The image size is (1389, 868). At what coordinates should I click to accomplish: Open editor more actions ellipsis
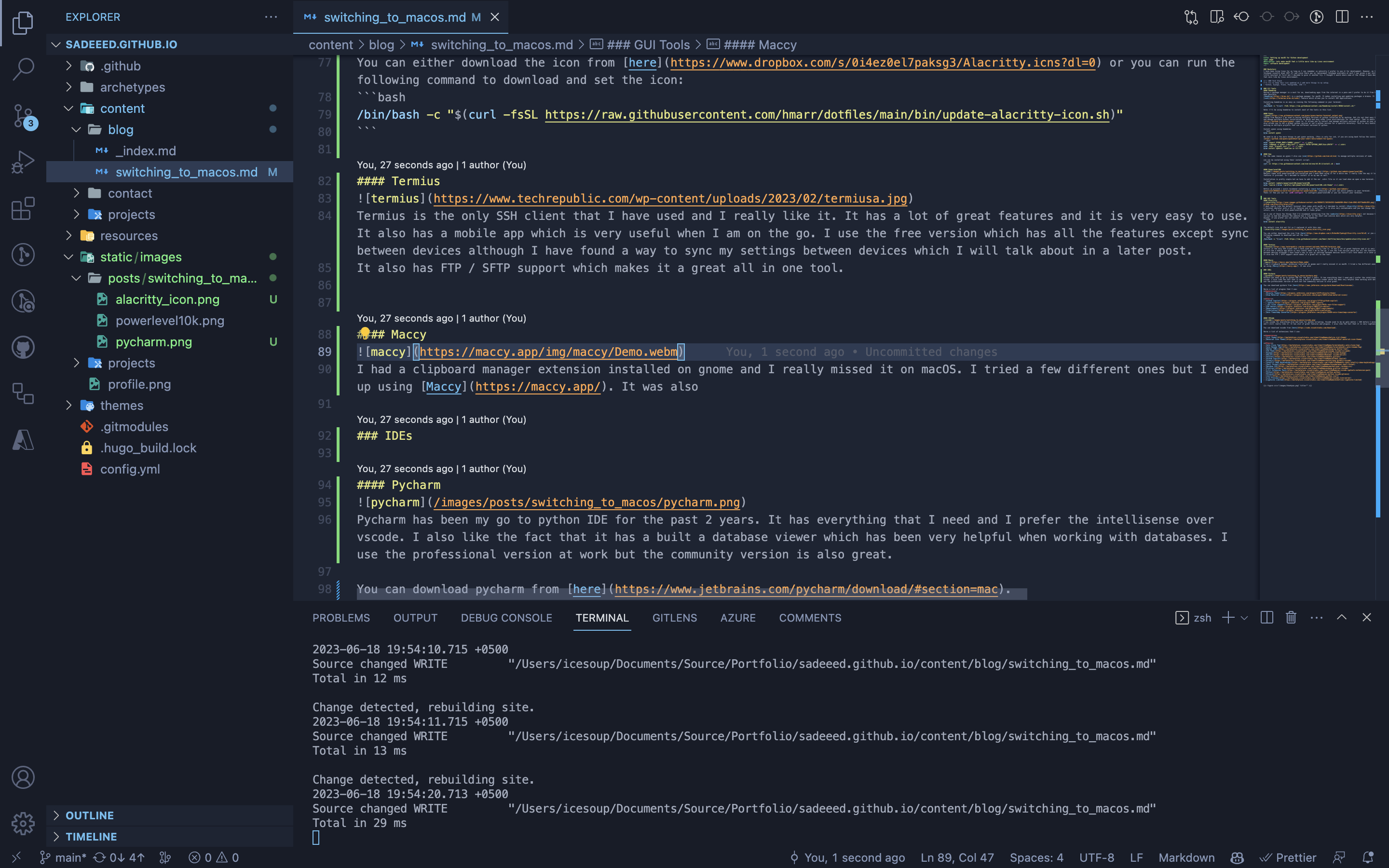point(1367,17)
